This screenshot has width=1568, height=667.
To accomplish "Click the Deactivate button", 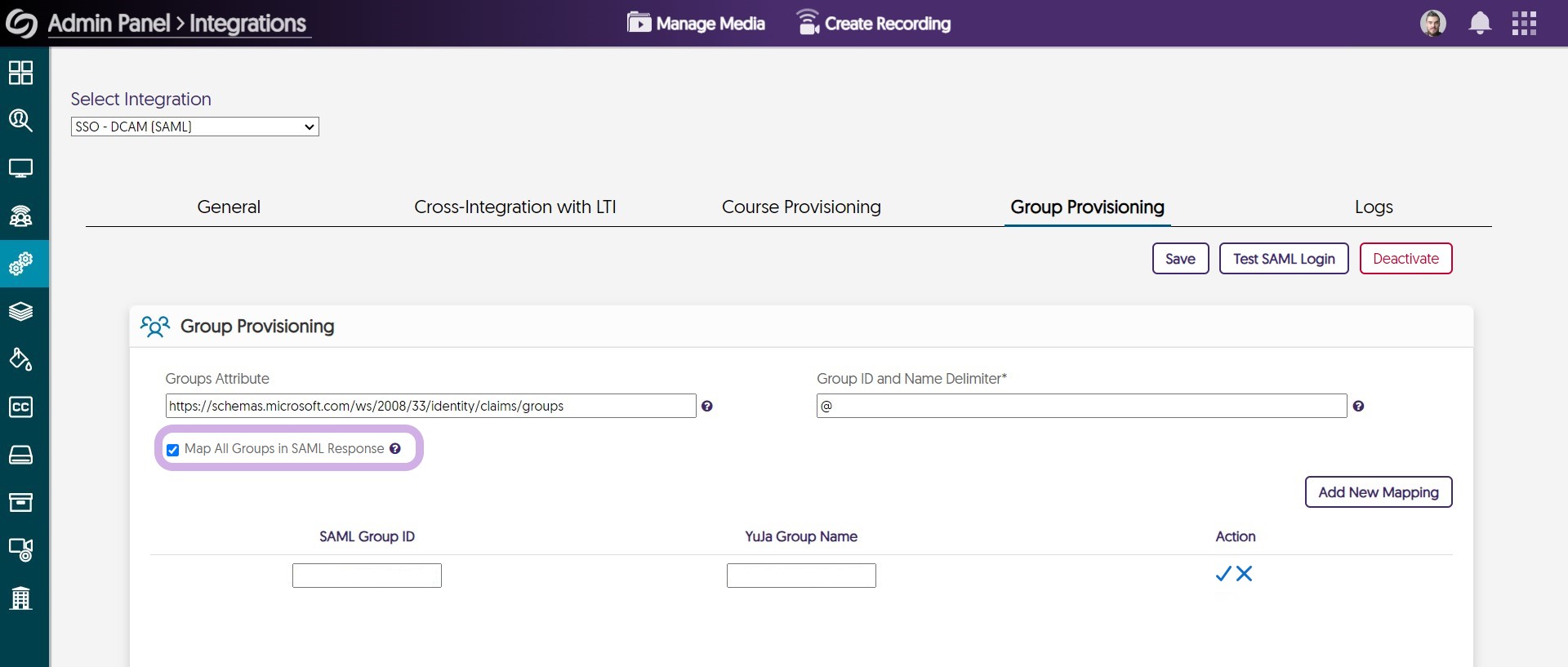I will [x=1405, y=259].
